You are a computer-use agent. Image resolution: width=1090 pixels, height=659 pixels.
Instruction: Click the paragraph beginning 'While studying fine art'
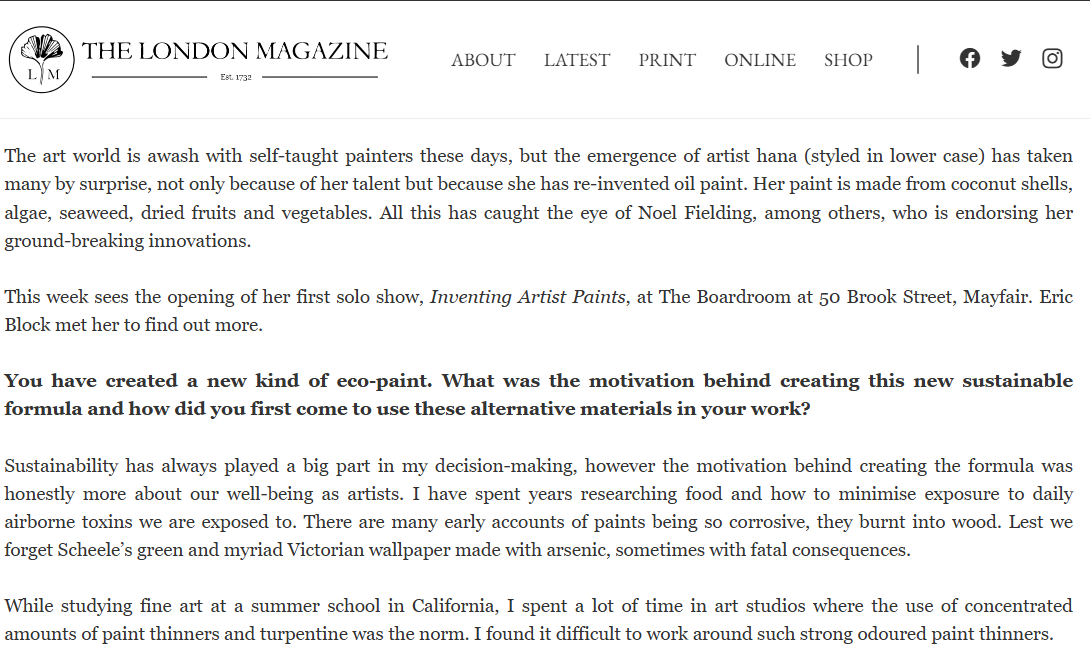pyautogui.click(x=539, y=619)
